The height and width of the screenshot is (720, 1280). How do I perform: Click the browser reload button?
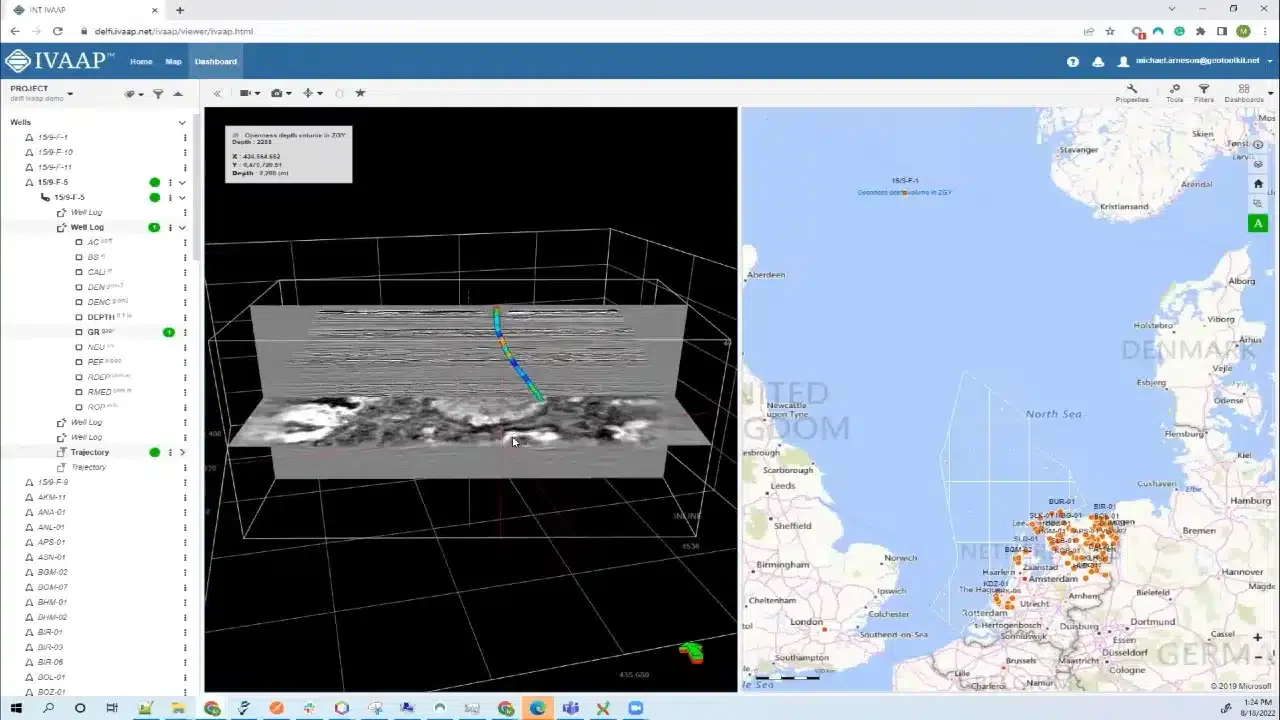[x=56, y=31]
